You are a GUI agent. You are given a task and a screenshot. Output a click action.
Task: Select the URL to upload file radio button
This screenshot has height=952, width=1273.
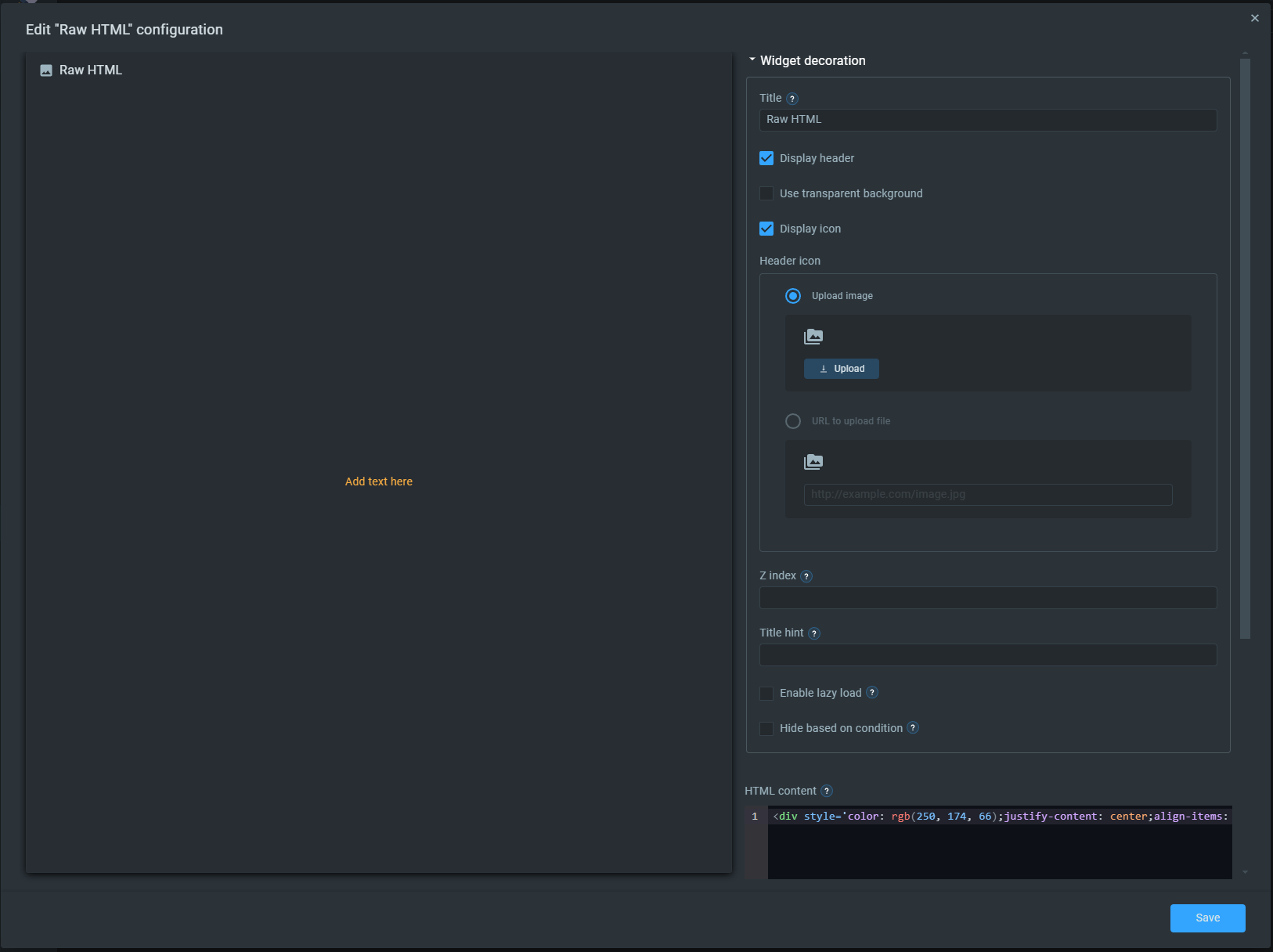click(x=793, y=421)
